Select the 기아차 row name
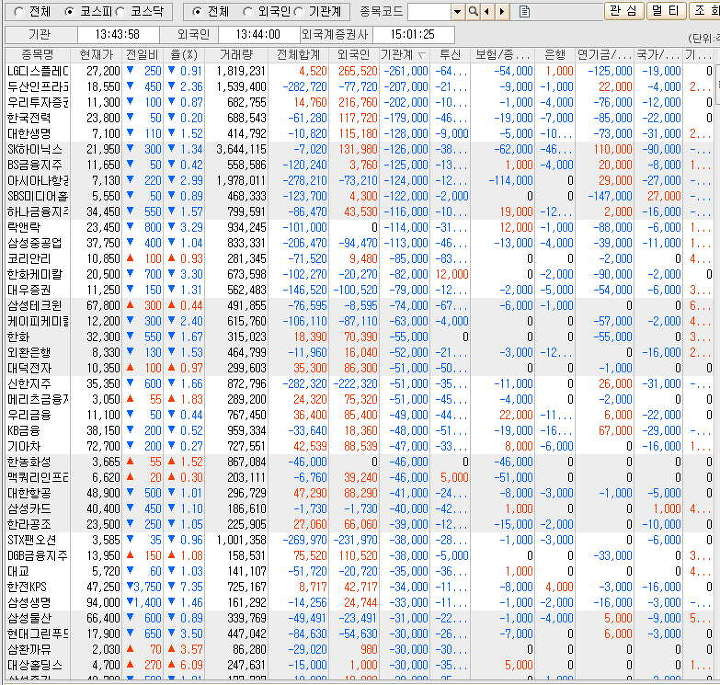The width and height of the screenshot is (720, 685). [24, 446]
